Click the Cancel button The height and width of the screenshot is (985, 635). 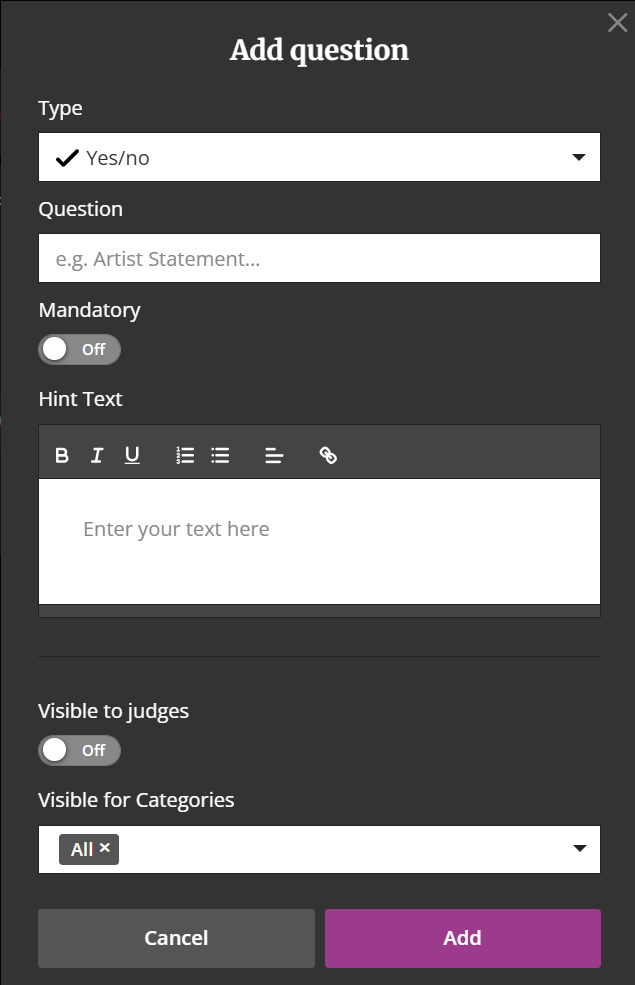point(176,938)
